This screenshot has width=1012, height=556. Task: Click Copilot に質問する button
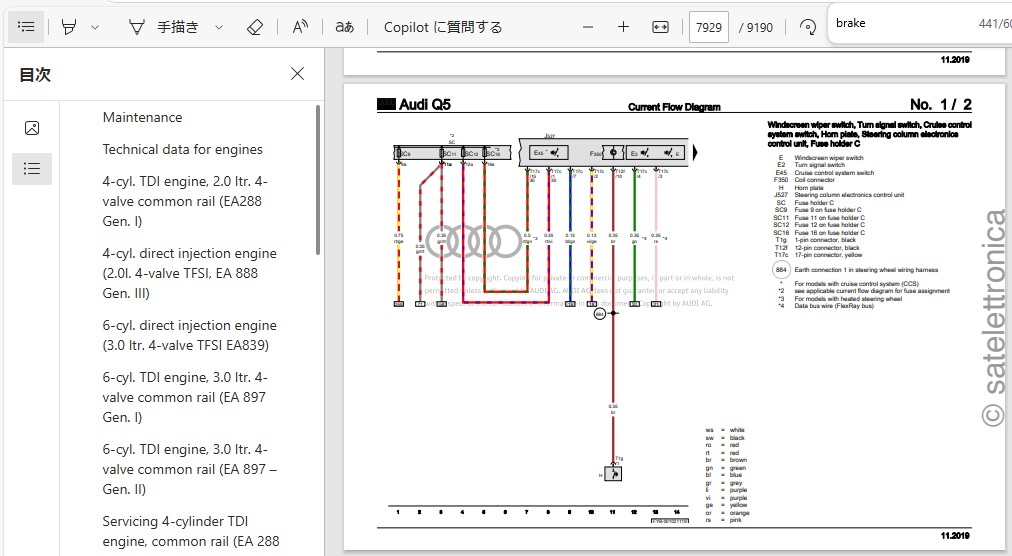pos(443,27)
